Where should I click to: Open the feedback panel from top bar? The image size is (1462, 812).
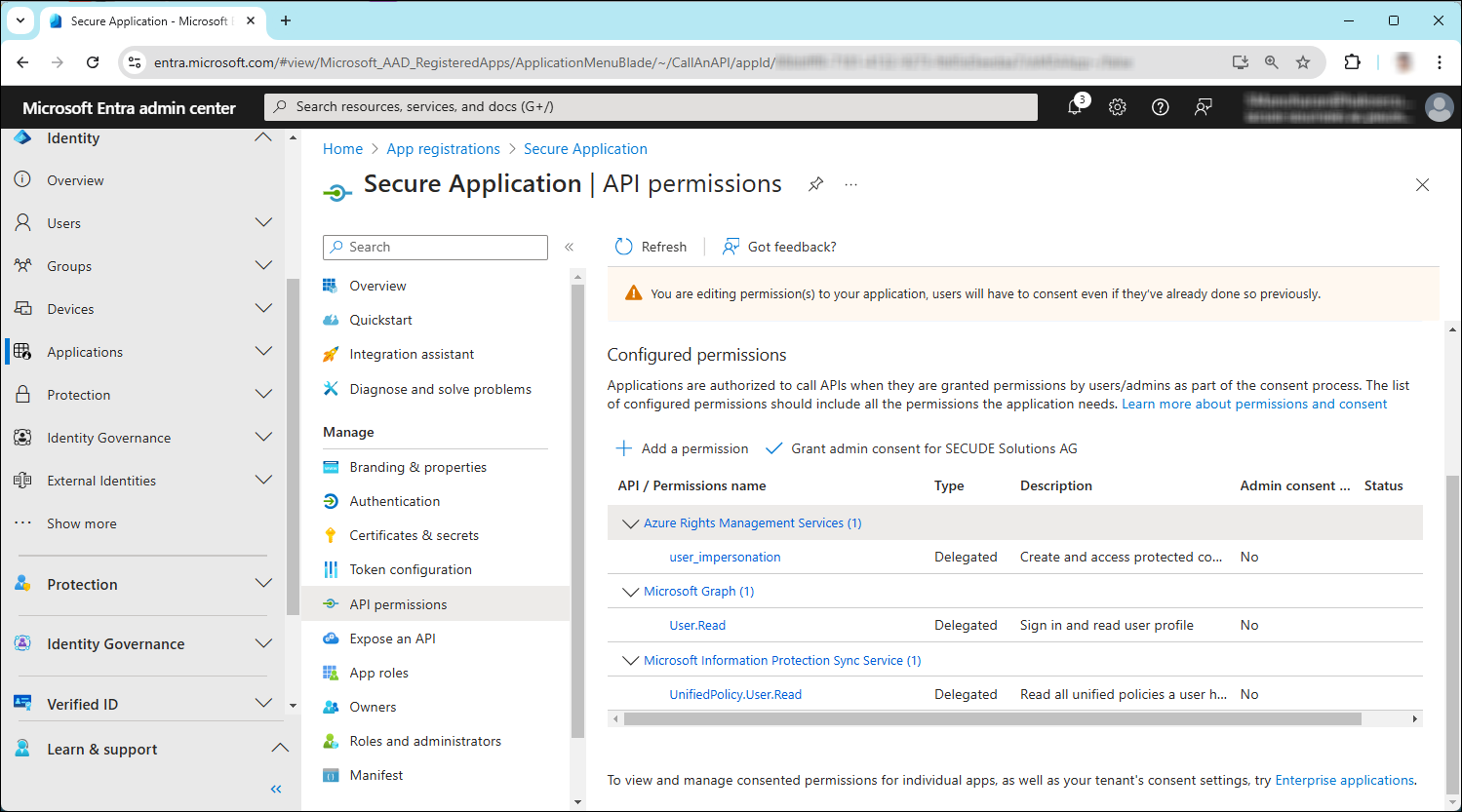click(1203, 107)
